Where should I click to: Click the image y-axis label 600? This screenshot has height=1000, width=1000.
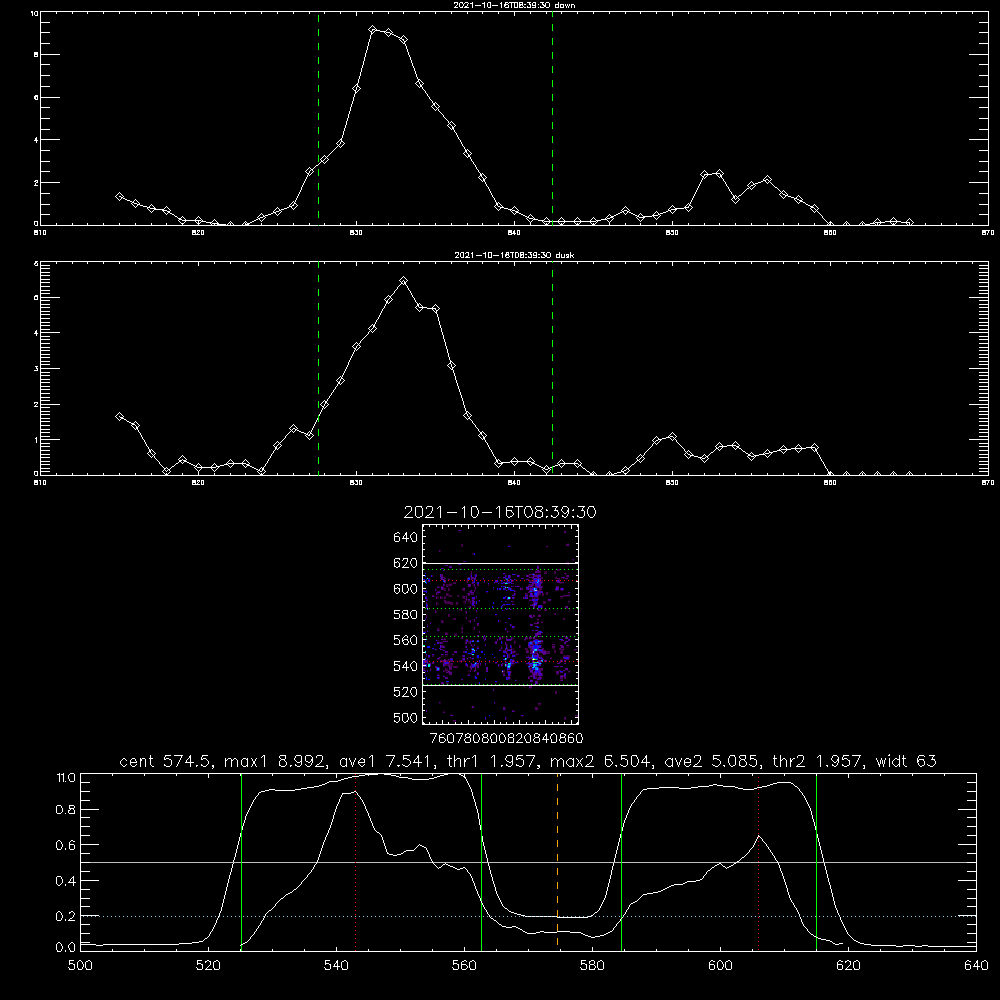[406, 589]
